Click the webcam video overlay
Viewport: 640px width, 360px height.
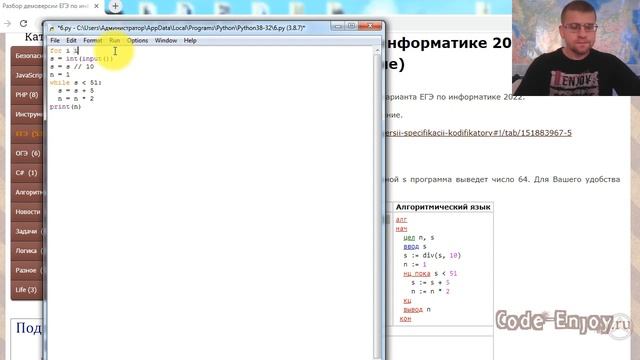click(x=576, y=48)
